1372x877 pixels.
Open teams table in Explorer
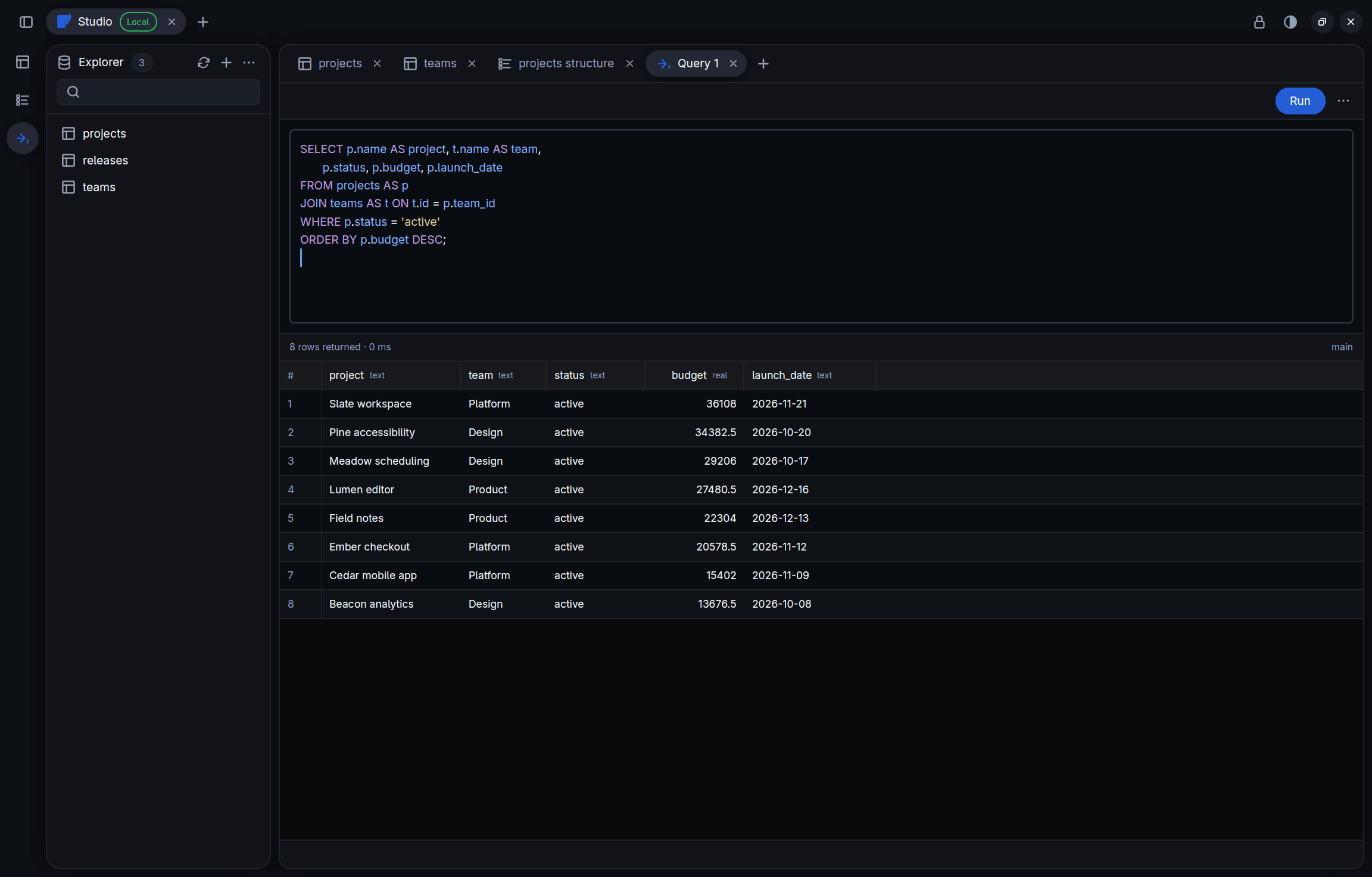pos(158,187)
